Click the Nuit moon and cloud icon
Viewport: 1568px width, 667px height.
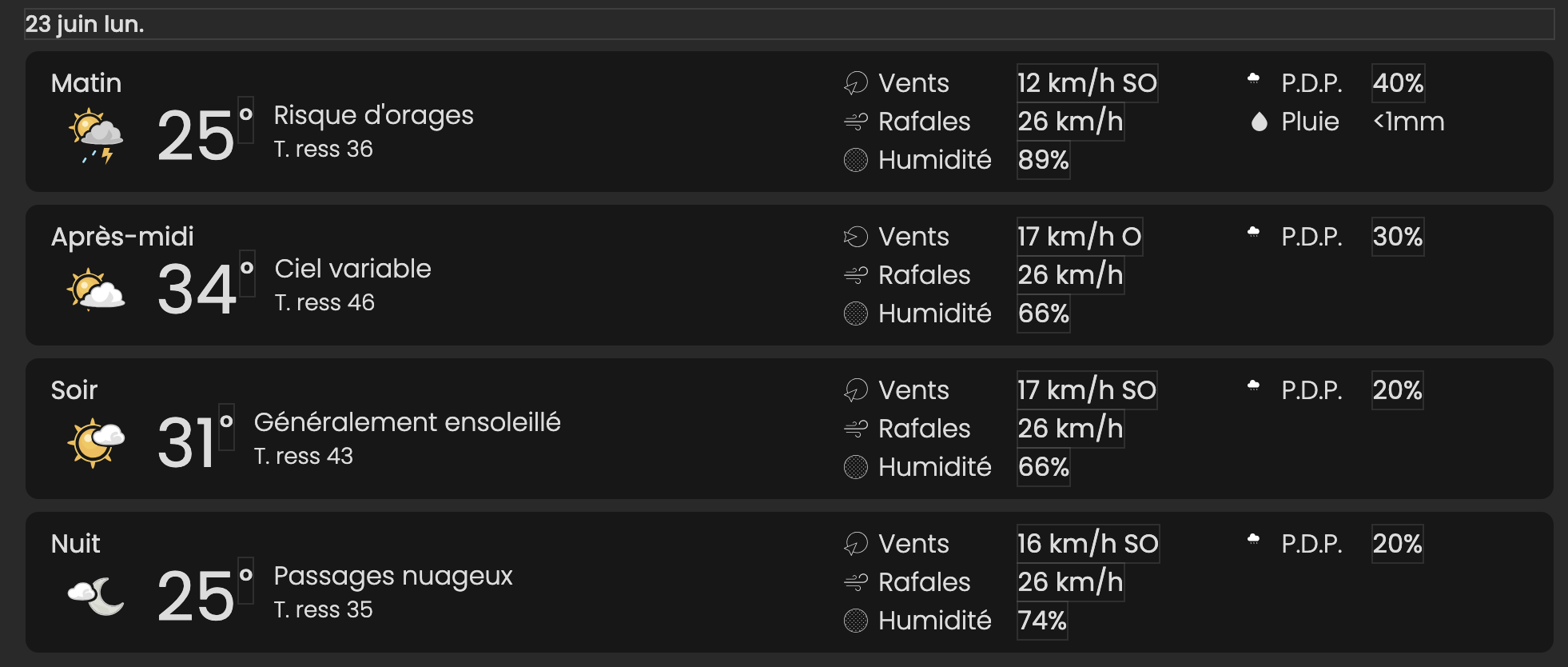[x=96, y=597]
